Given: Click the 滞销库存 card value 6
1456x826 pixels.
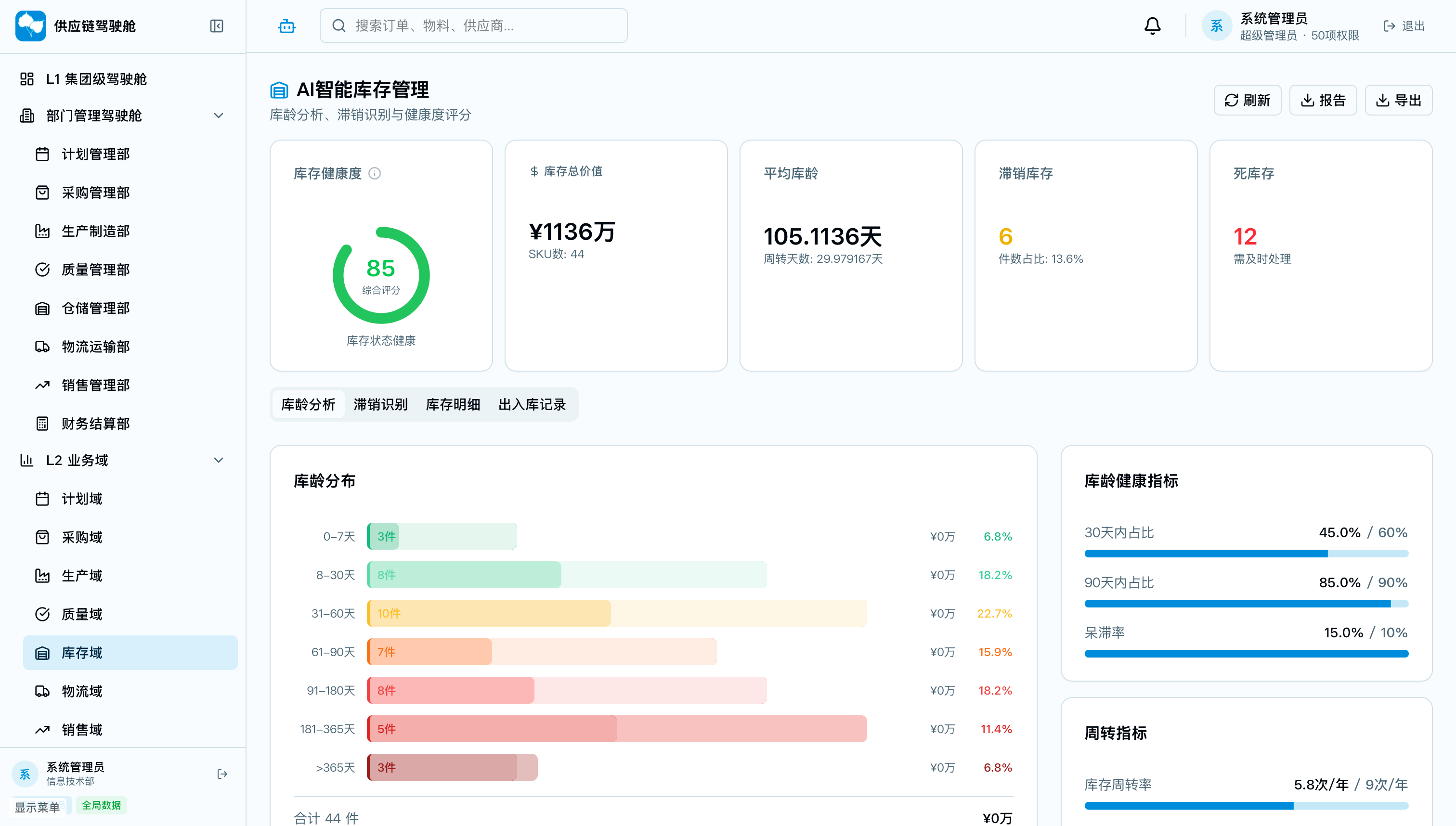Looking at the screenshot, I should [1005, 236].
